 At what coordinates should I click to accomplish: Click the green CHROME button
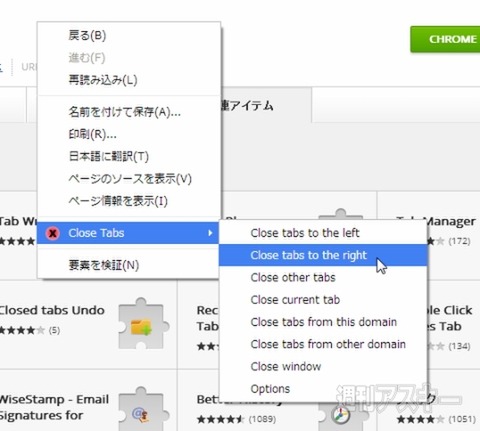445,39
